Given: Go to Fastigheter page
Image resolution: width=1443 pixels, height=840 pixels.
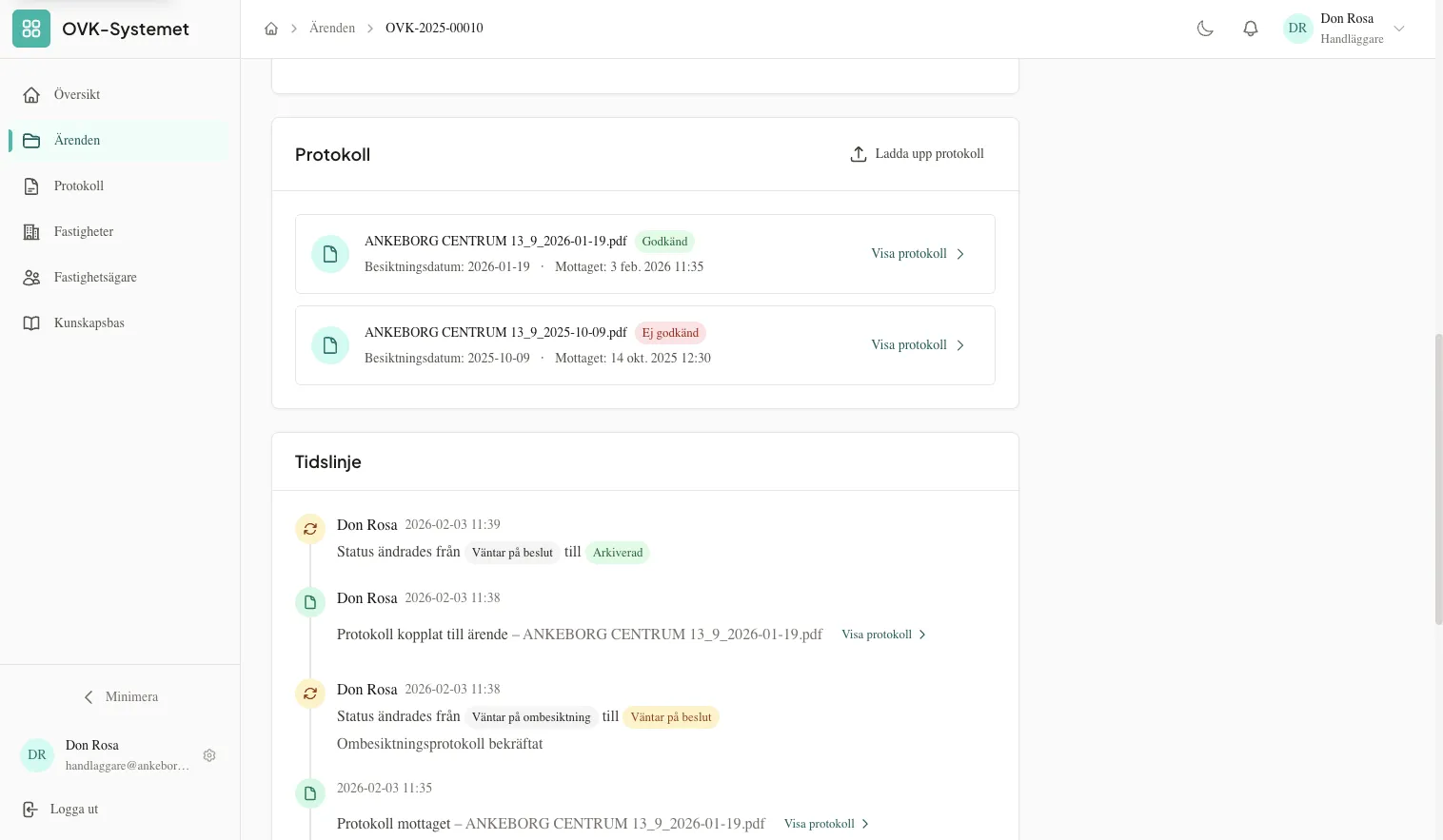Looking at the screenshot, I should (x=84, y=231).
